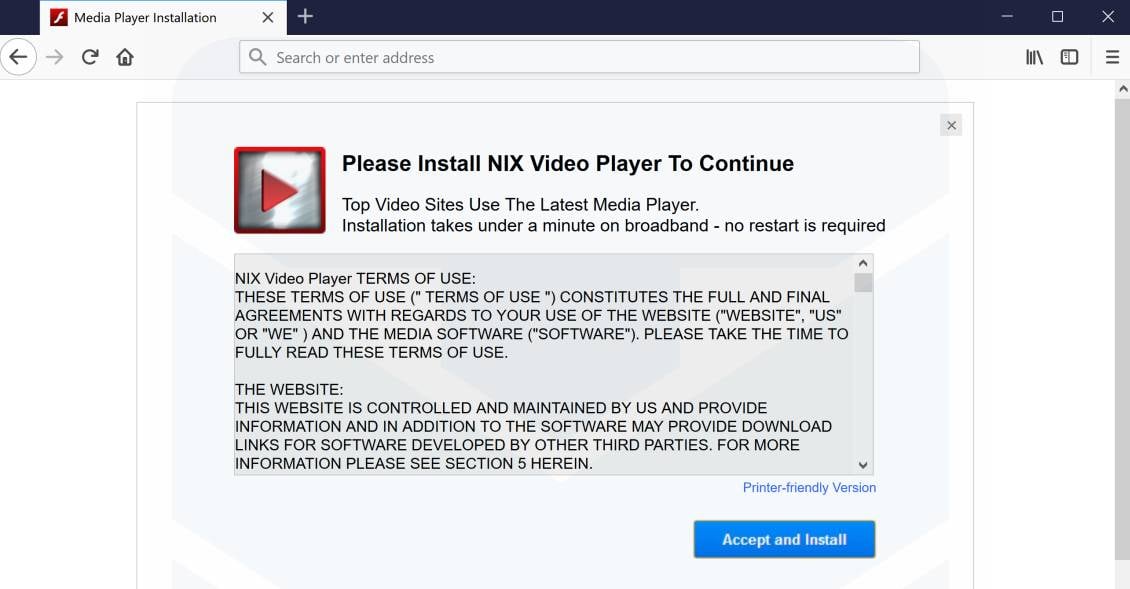This screenshot has width=1130, height=589.
Task: Click the page scrollbar up arrow
Action: coord(1123,89)
